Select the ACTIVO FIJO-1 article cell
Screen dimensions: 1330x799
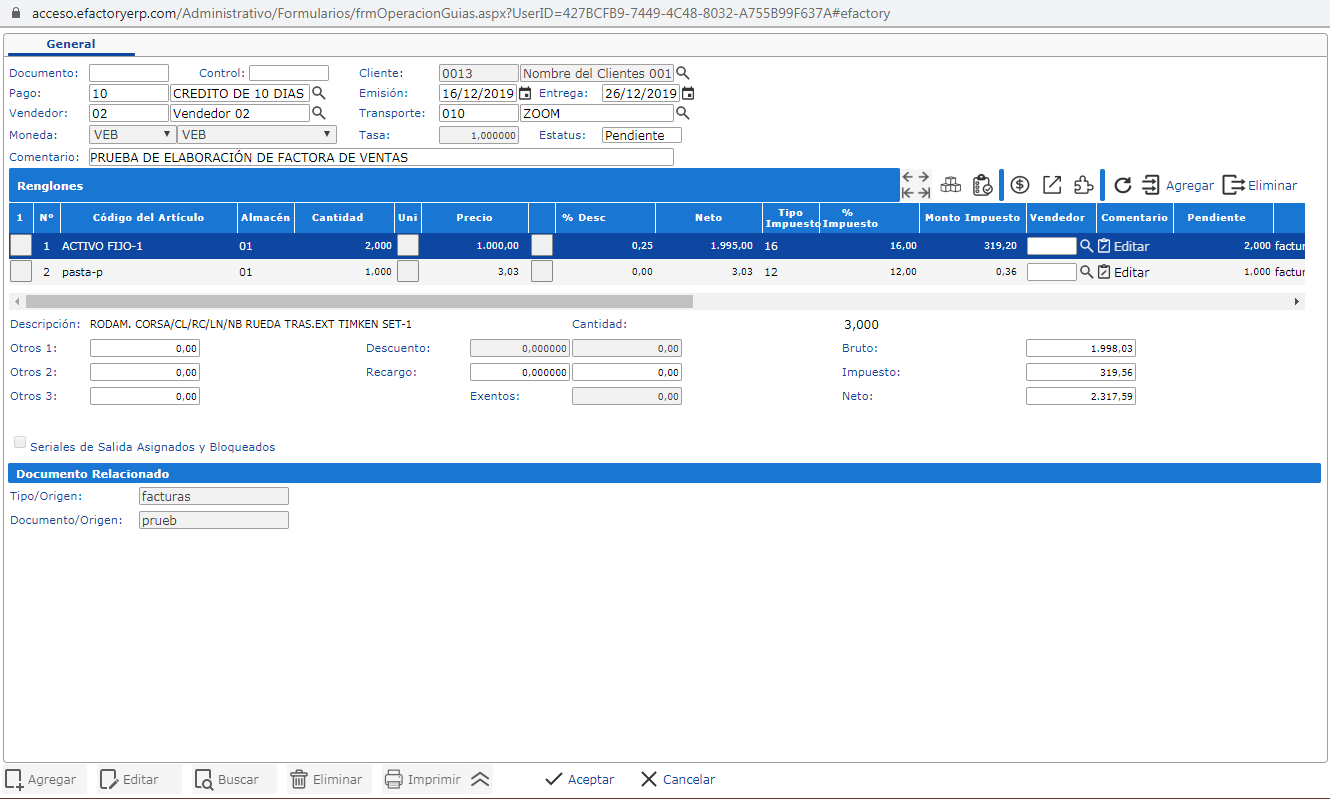149,246
